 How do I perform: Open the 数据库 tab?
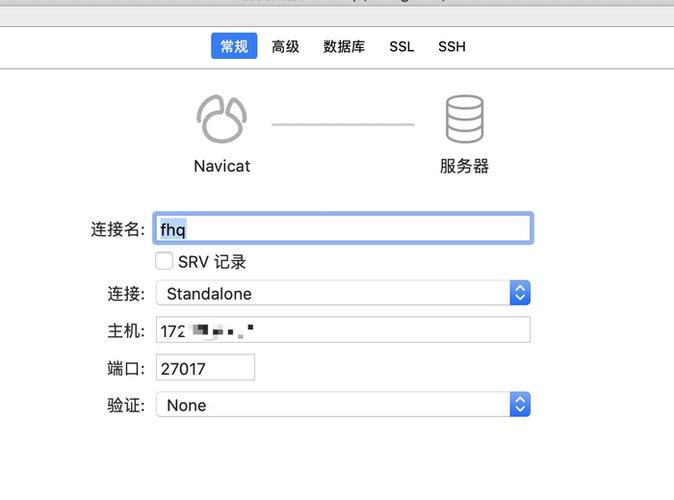coord(344,46)
